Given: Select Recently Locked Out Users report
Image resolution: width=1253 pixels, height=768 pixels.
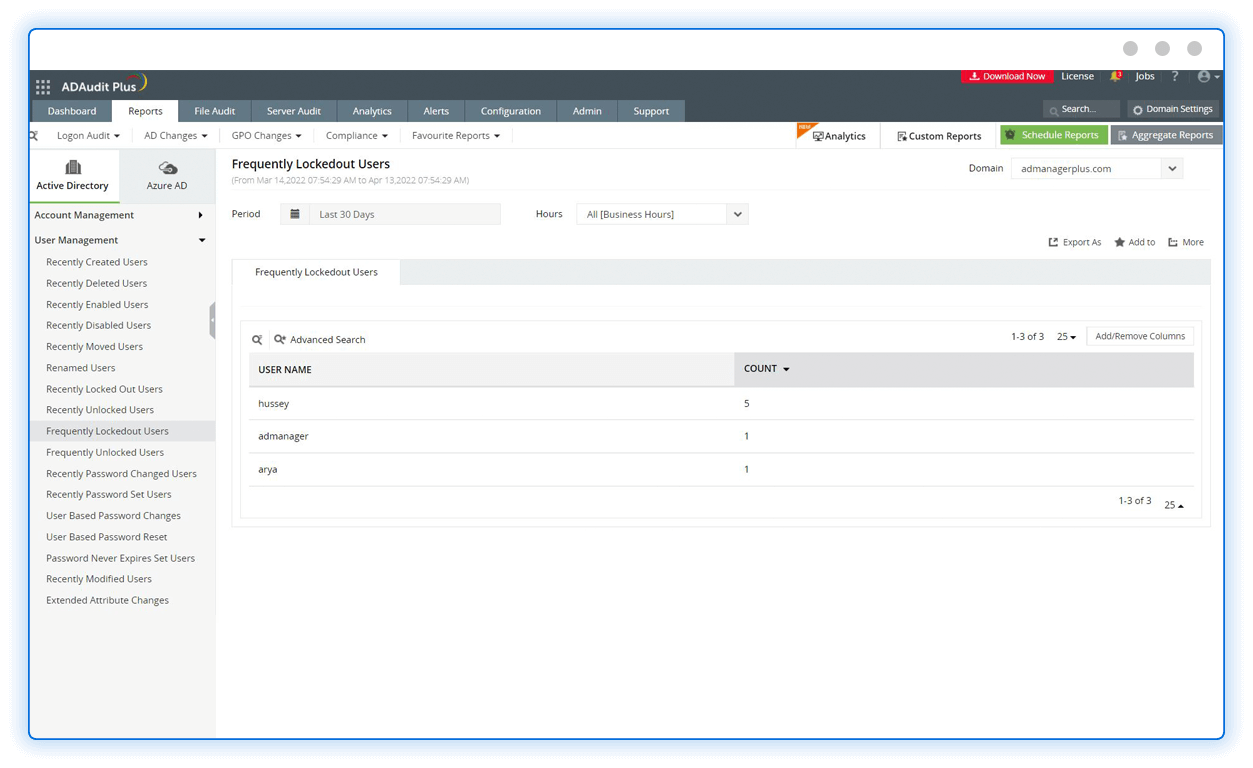Looking at the screenshot, I should 102,388.
